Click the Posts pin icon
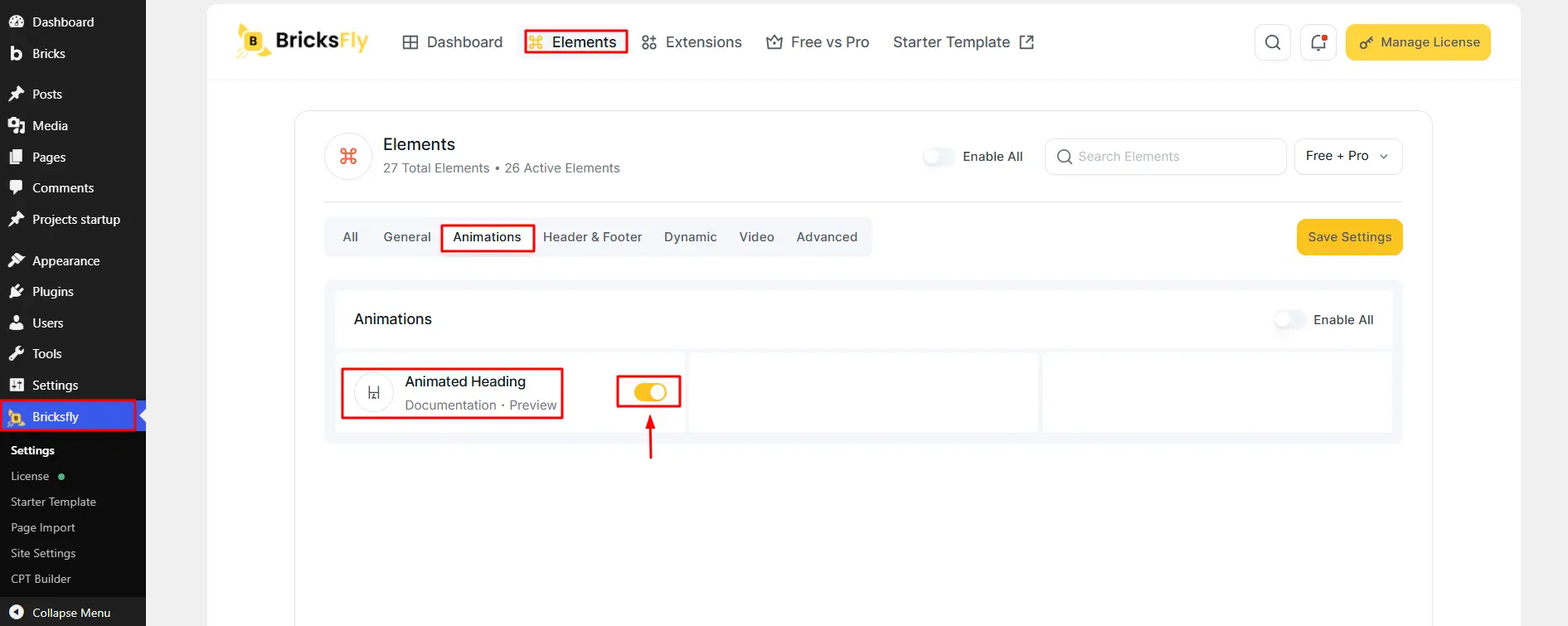The height and width of the screenshot is (626, 1568). [x=17, y=94]
